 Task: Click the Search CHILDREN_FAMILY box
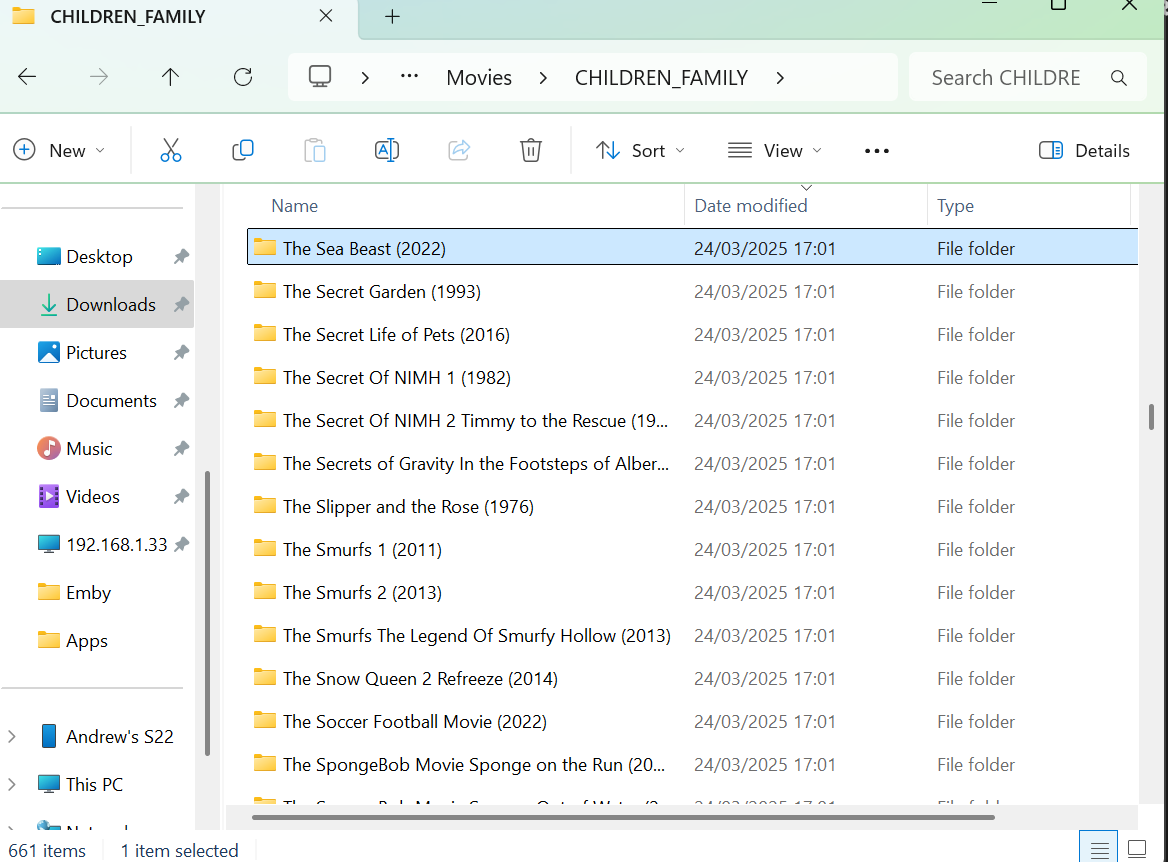coord(1005,78)
